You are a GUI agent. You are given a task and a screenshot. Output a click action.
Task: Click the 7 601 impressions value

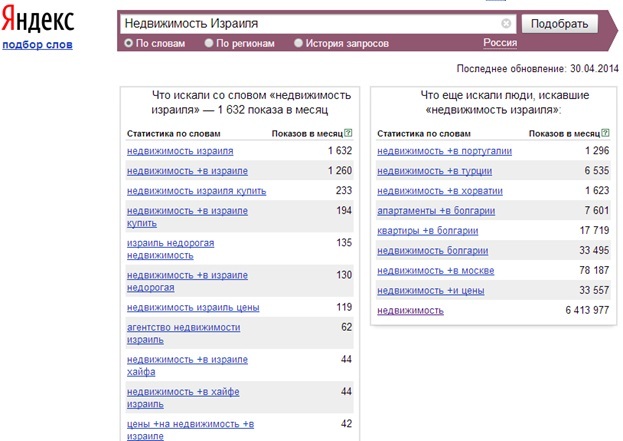point(596,210)
